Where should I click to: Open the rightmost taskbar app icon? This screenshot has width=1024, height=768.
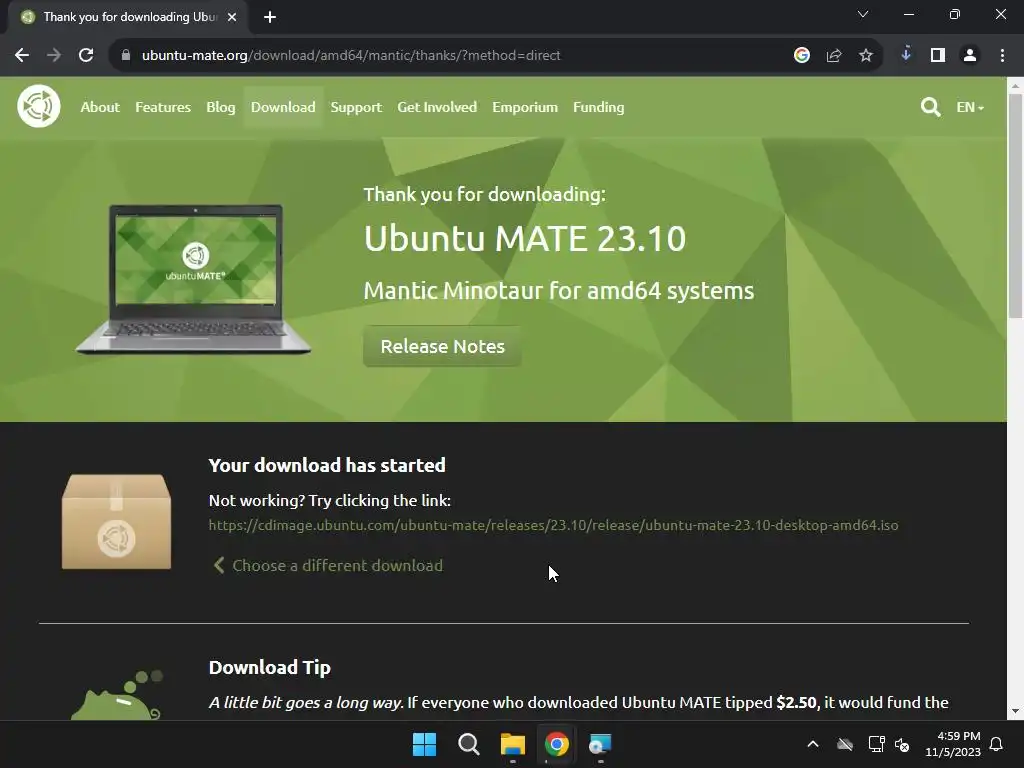[x=600, y=744]
